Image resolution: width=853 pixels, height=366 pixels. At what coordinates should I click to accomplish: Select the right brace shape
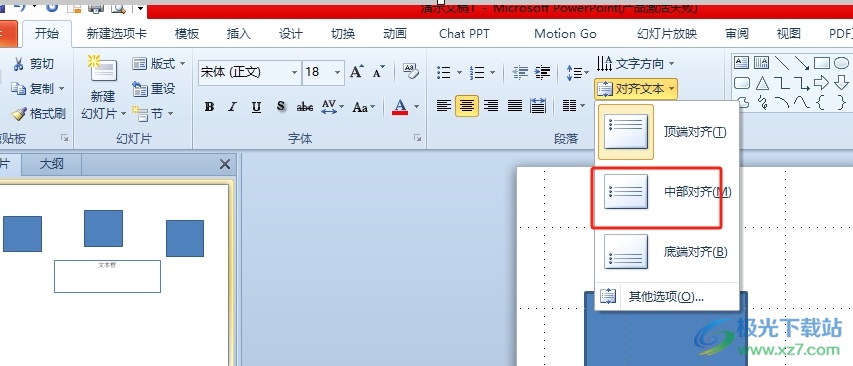pos(842,102)
